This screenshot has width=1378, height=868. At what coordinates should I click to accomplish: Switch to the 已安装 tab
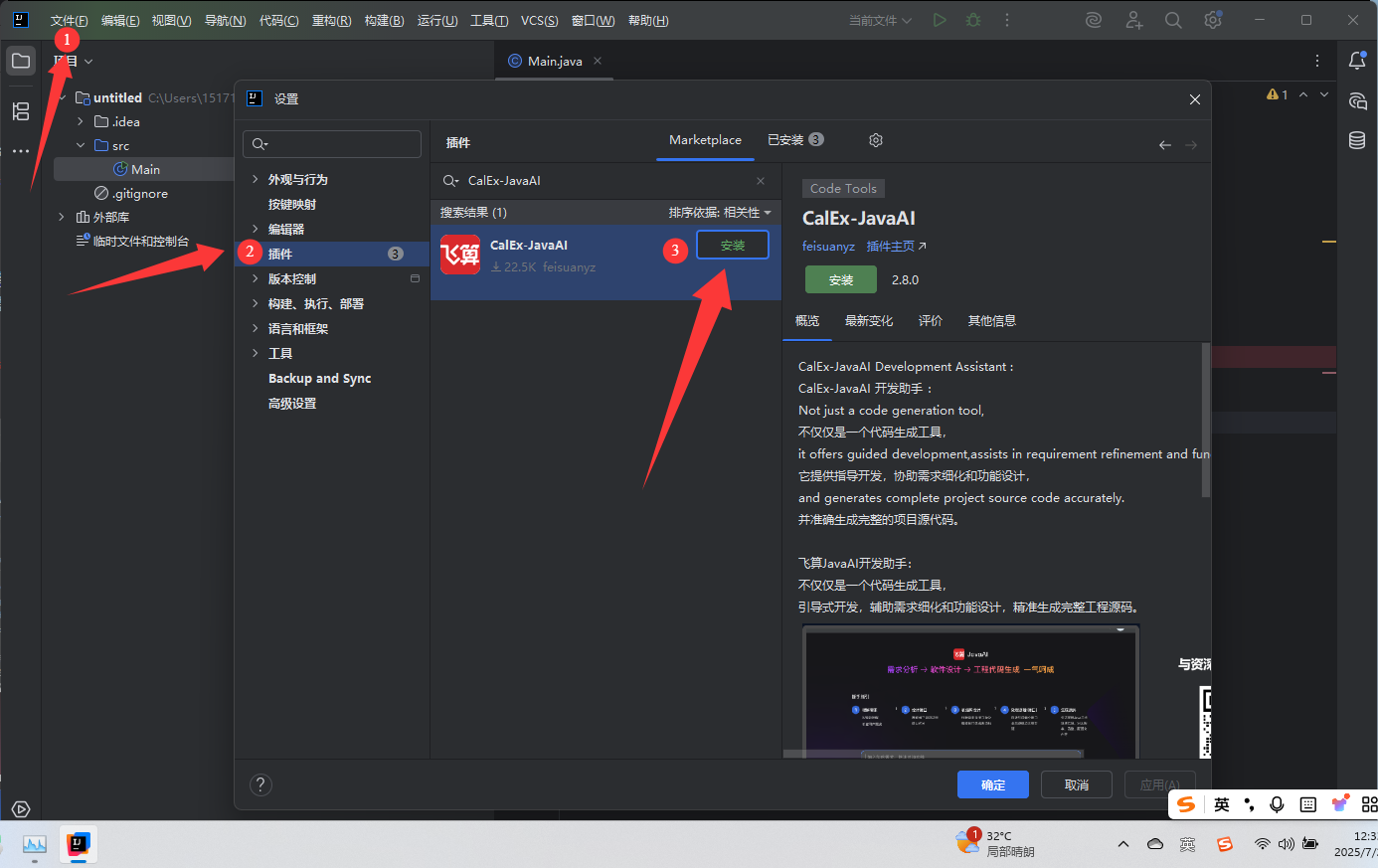[x=795, y=140]
